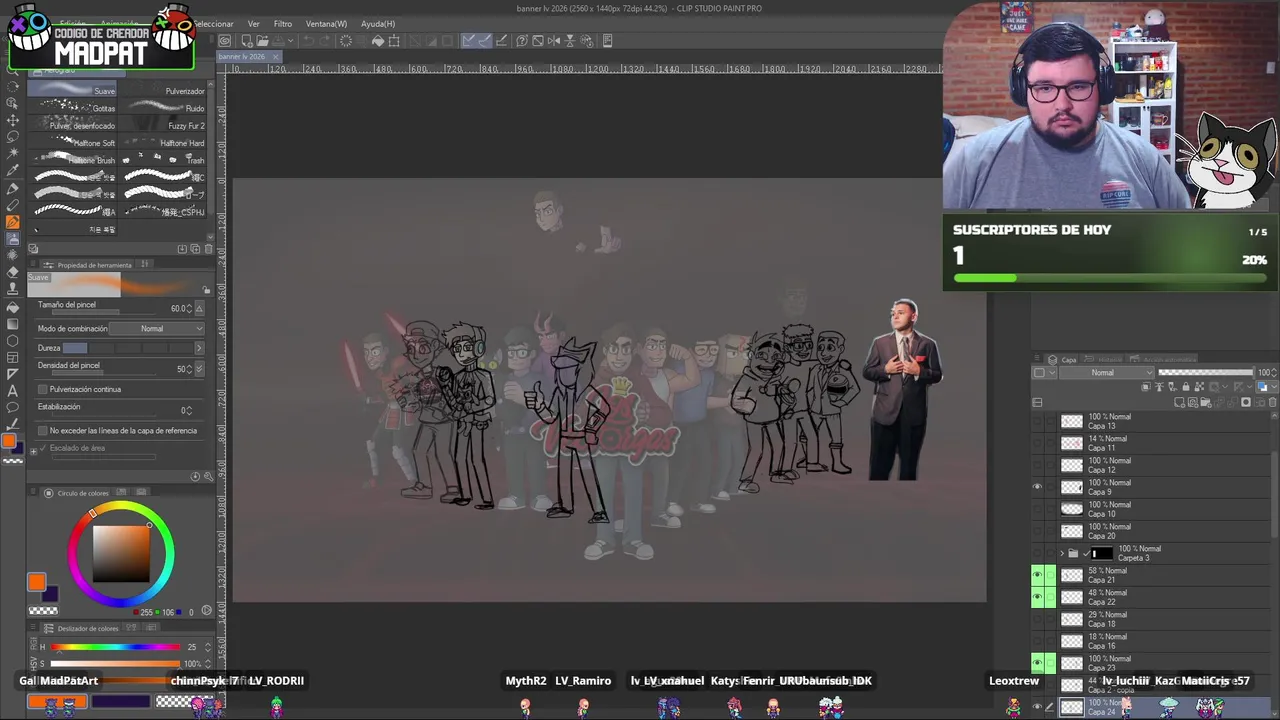Switch to Capa panel tab
This screenshot has height=720, width=1280.
tap(1063, 359)
